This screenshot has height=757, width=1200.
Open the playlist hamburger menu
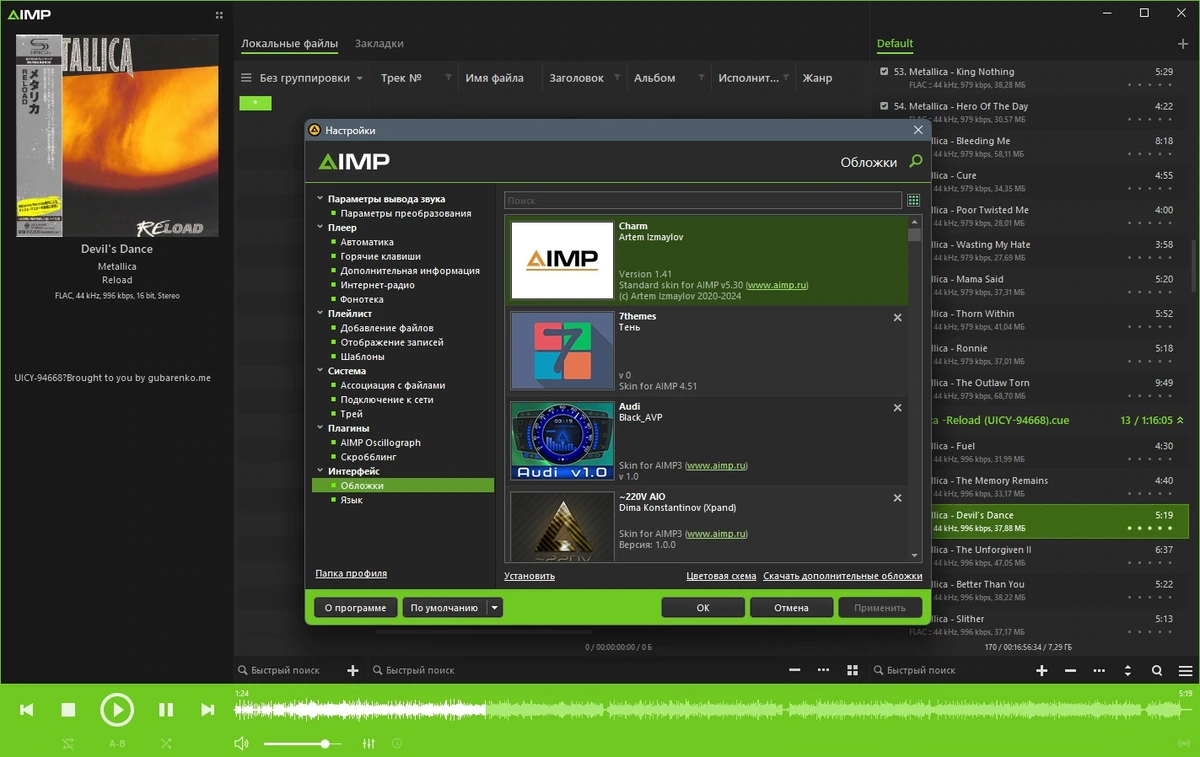(x=1186, y=670)
